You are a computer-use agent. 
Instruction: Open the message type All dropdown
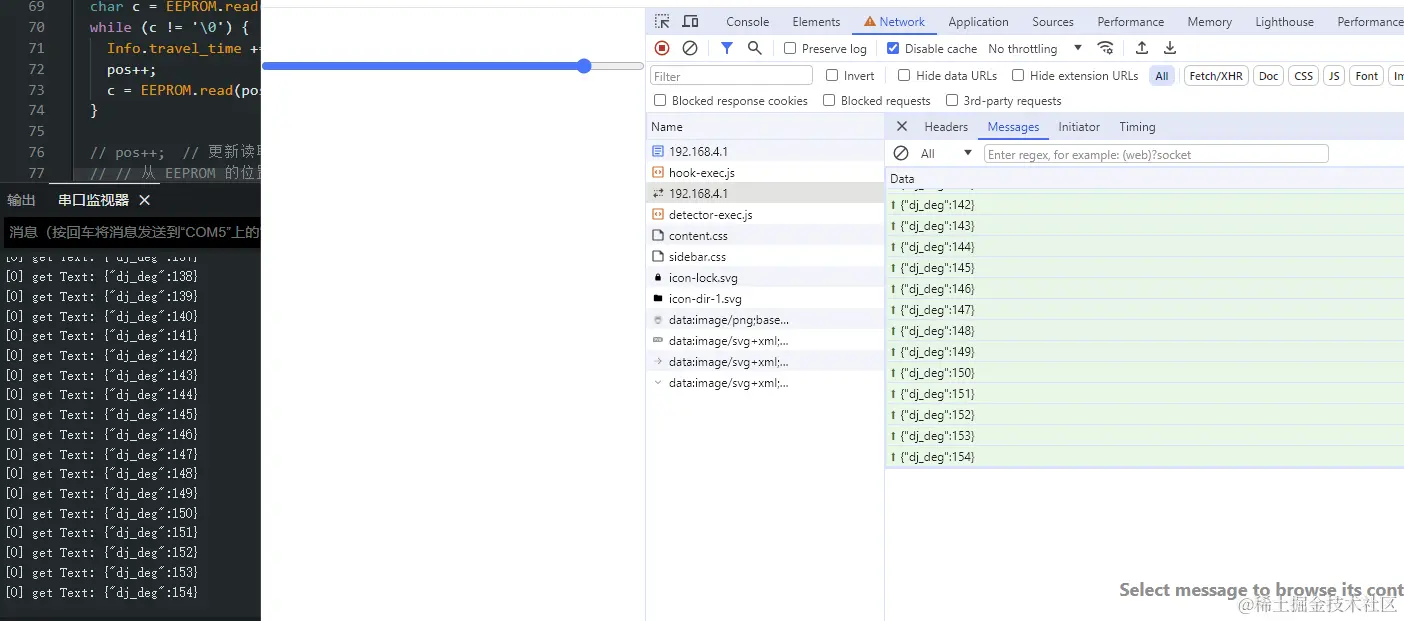[x=945, y=153]
